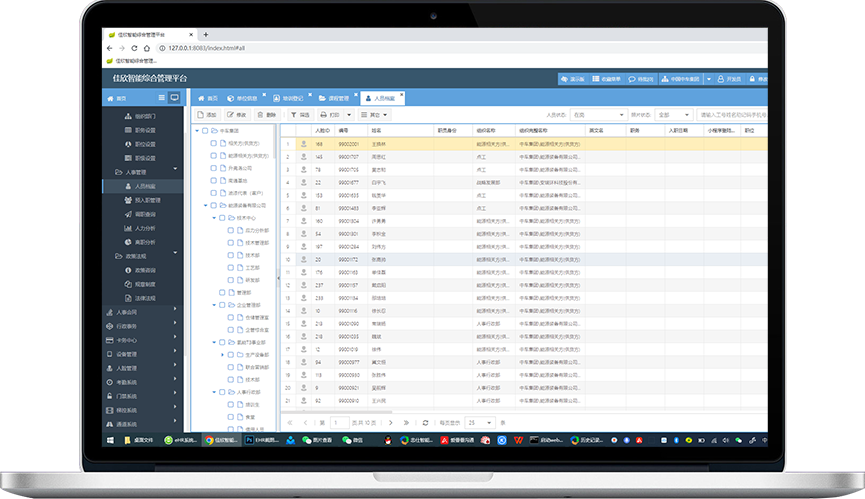Go to next page using pagination arrow
The height and width of the screenshot is (499, 865).
[x=391, y=423]
